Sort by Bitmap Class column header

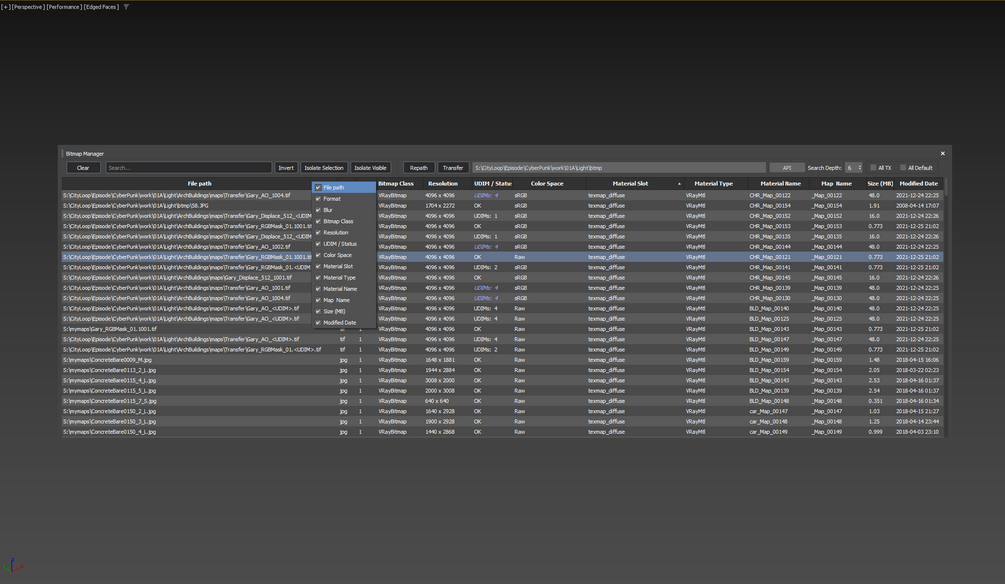tap(395, 184)
